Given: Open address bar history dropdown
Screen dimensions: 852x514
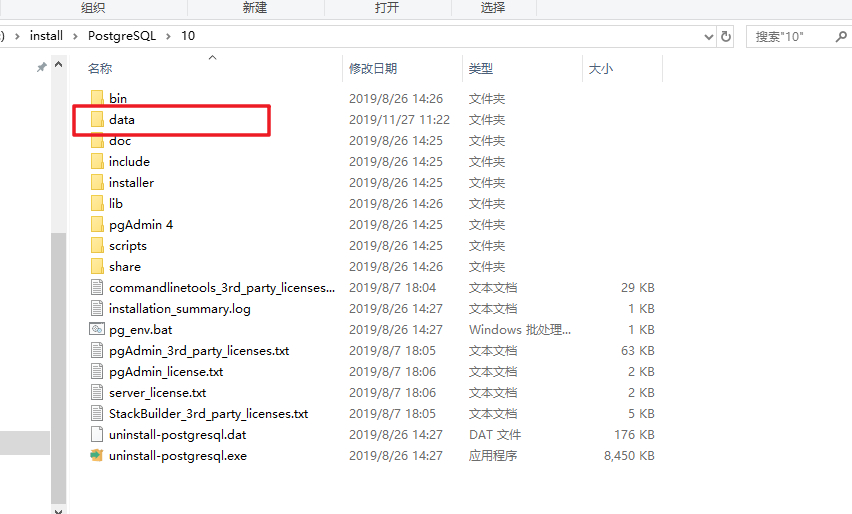Looking at the screenshot, I should click(709, 36).
